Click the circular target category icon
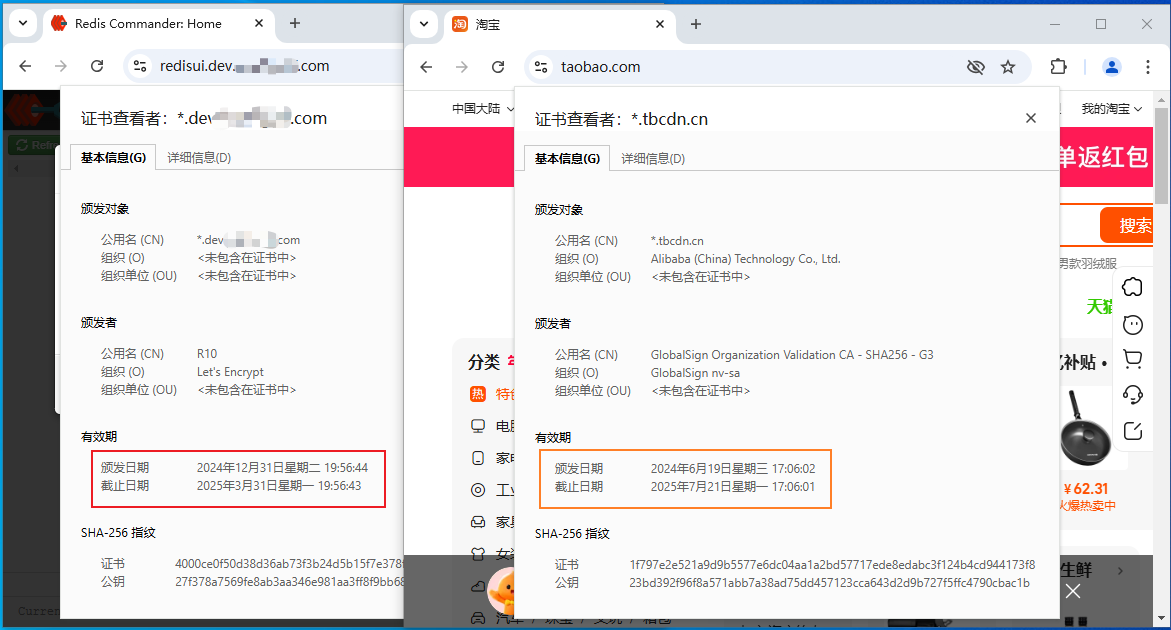The image size is (1171, 630). click(x=478, y=490)
